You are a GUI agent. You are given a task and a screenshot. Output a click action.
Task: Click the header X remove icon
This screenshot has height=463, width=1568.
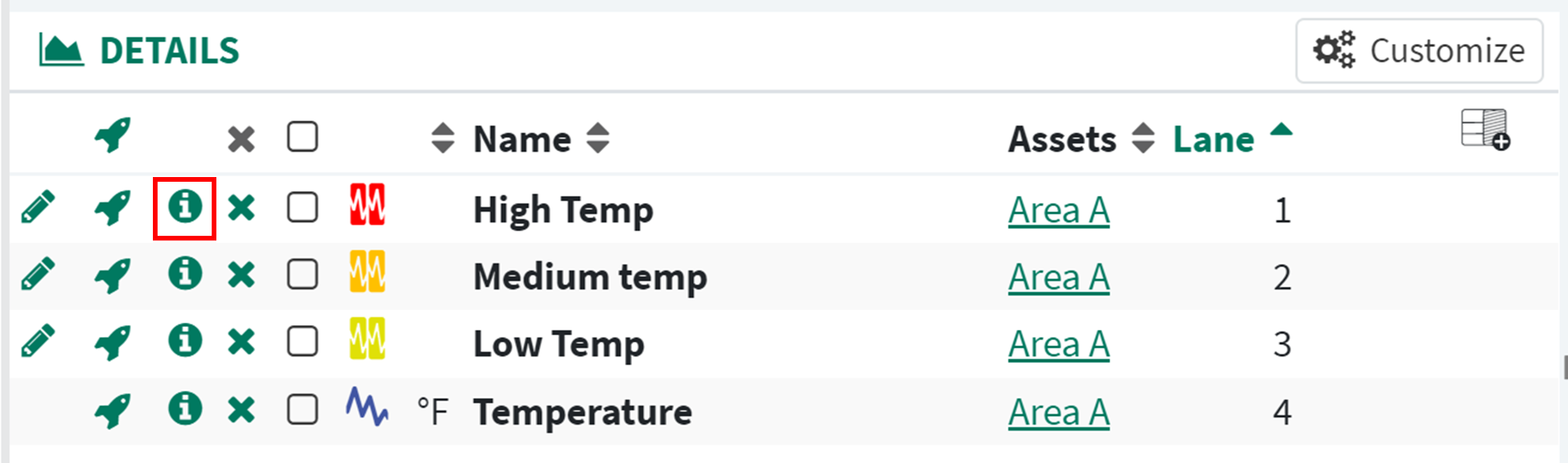pos(241,139)
